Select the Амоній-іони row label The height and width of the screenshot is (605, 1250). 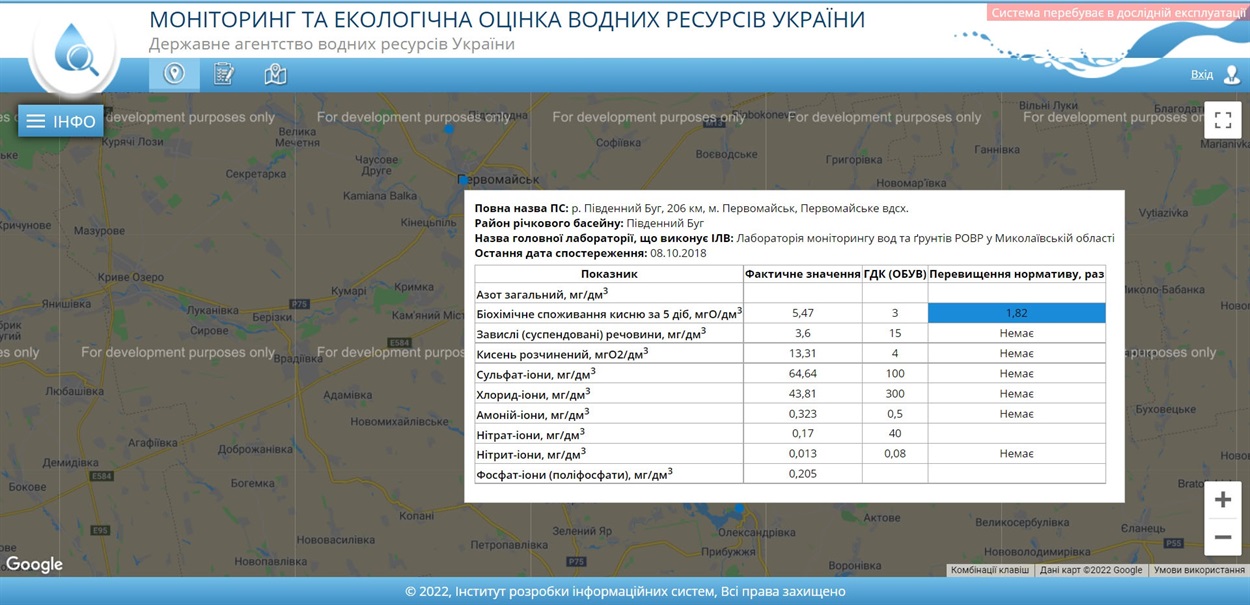[532, 414]
